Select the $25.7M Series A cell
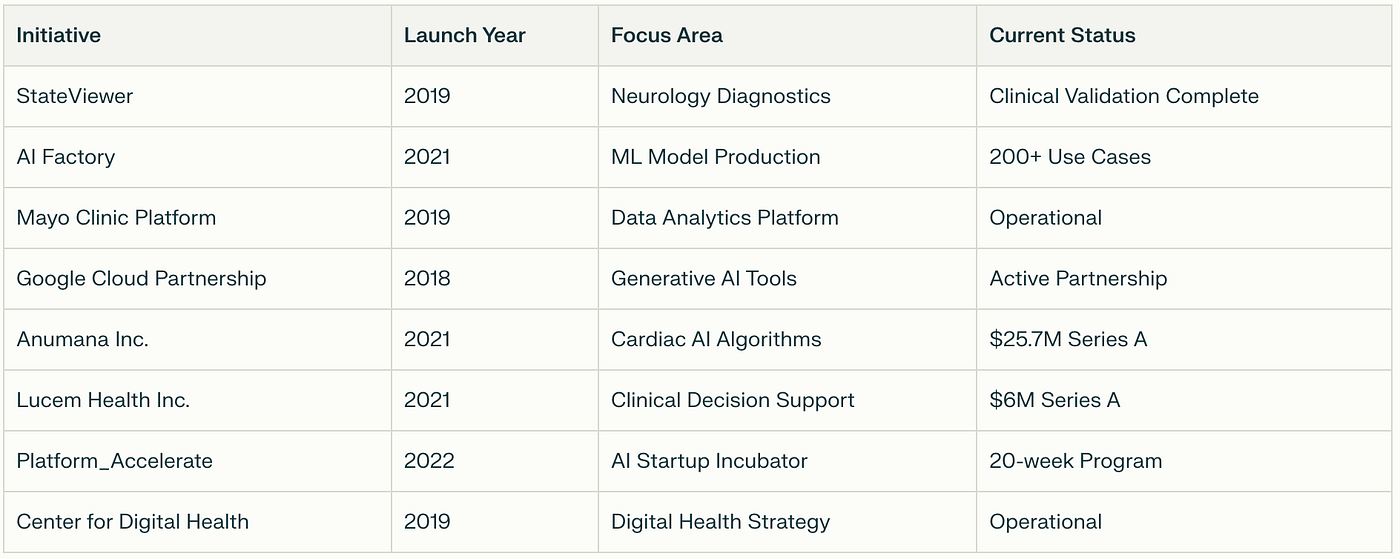Screen dimensions: 1400x559 point(1185,340)
